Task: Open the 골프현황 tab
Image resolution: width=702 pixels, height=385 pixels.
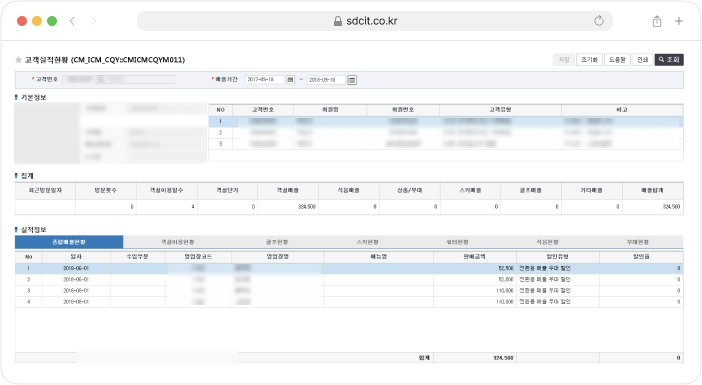Action: coord(277,242)
